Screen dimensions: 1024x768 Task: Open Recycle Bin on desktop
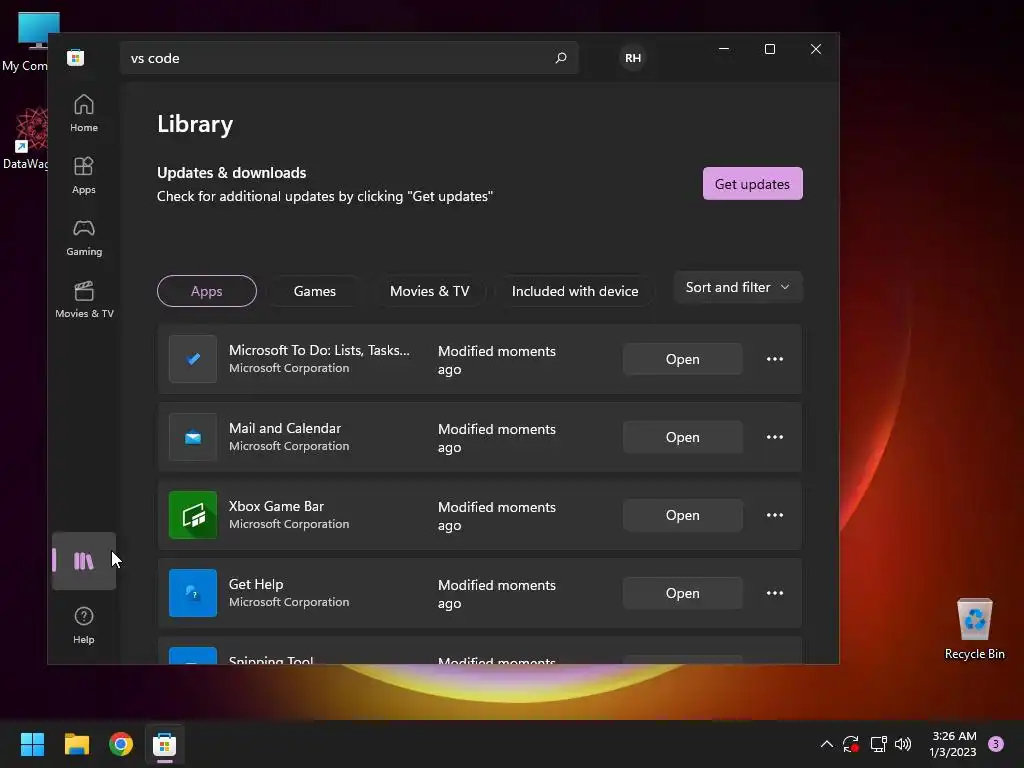(974, 628)
